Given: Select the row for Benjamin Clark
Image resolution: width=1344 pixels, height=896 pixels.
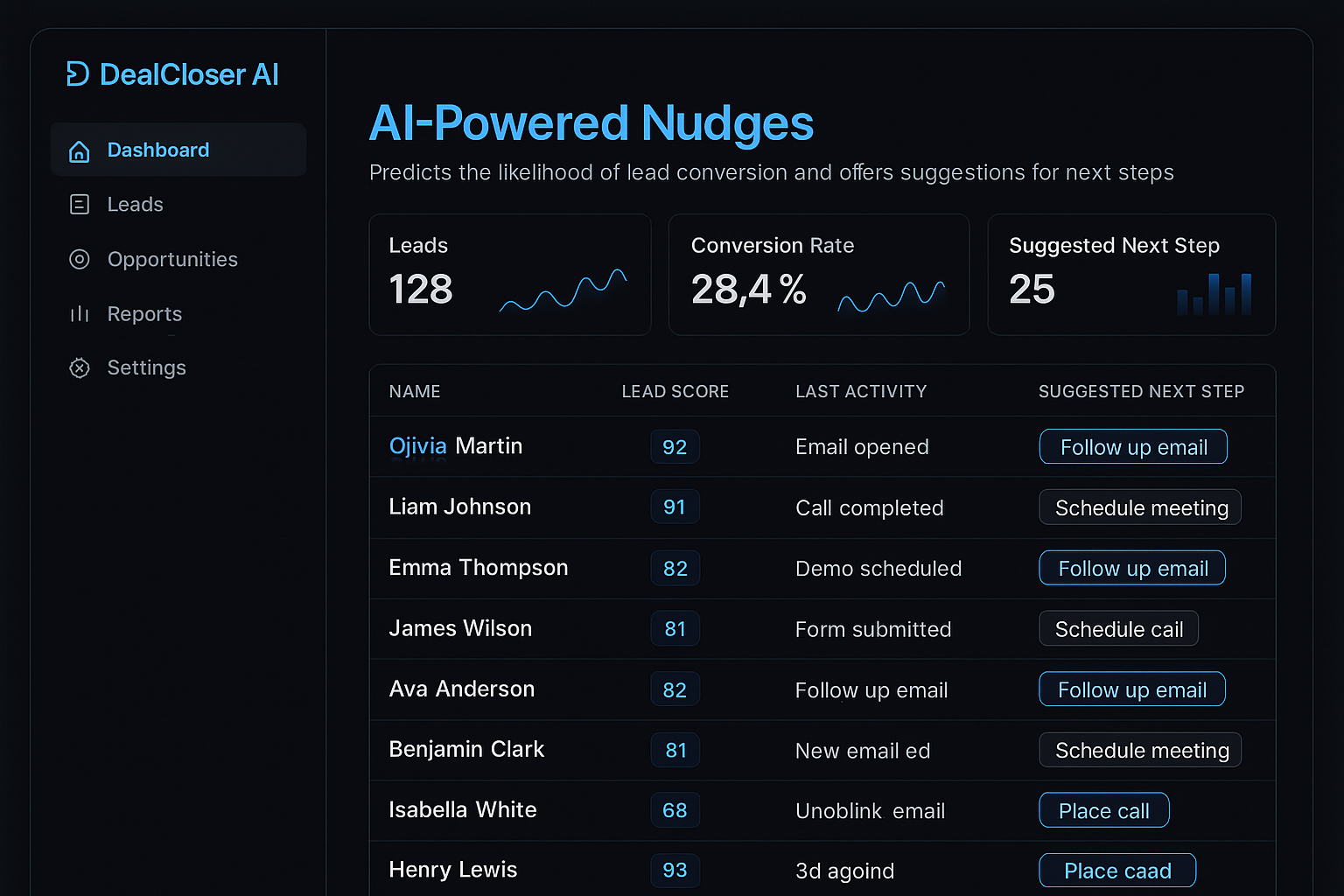Looking at the screenshot, I should [466, 750].
